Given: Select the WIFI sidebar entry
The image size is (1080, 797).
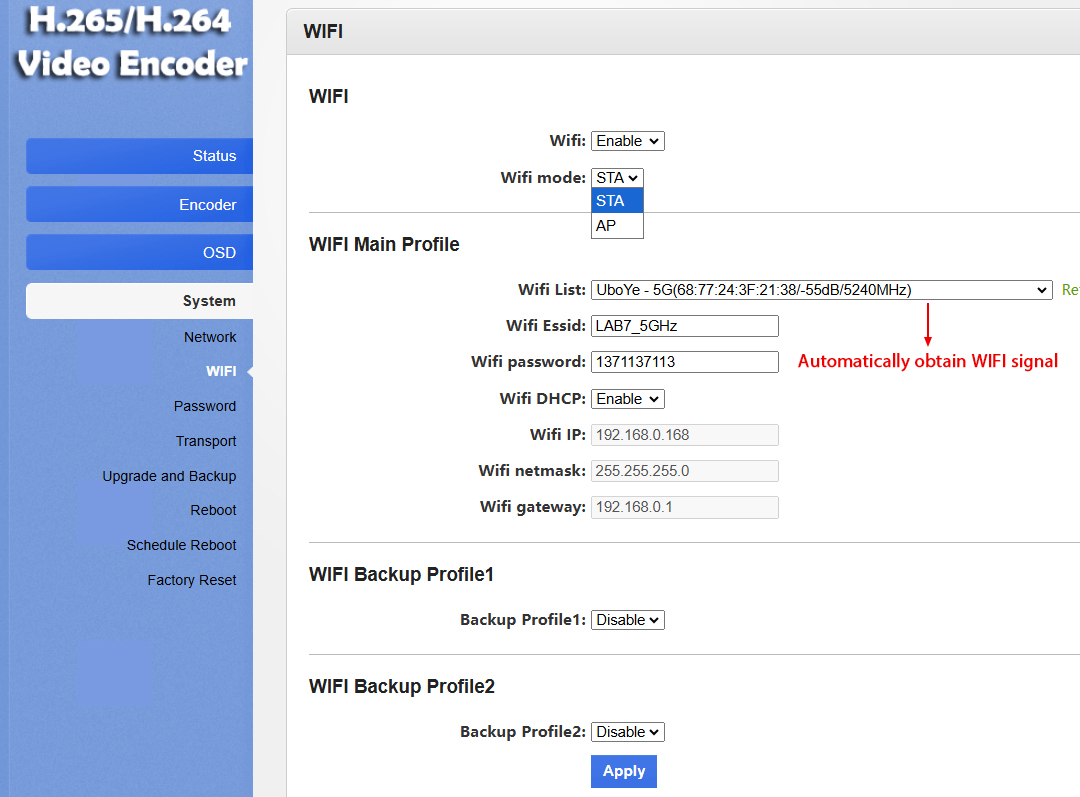Looking at the screenshot, I should 220,371.
